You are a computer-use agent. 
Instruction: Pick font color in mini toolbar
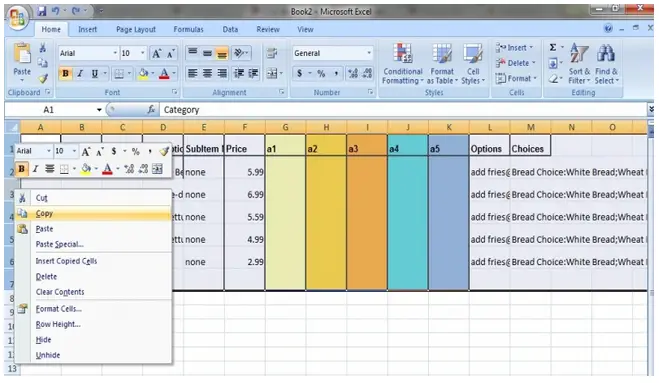point(108,169)
